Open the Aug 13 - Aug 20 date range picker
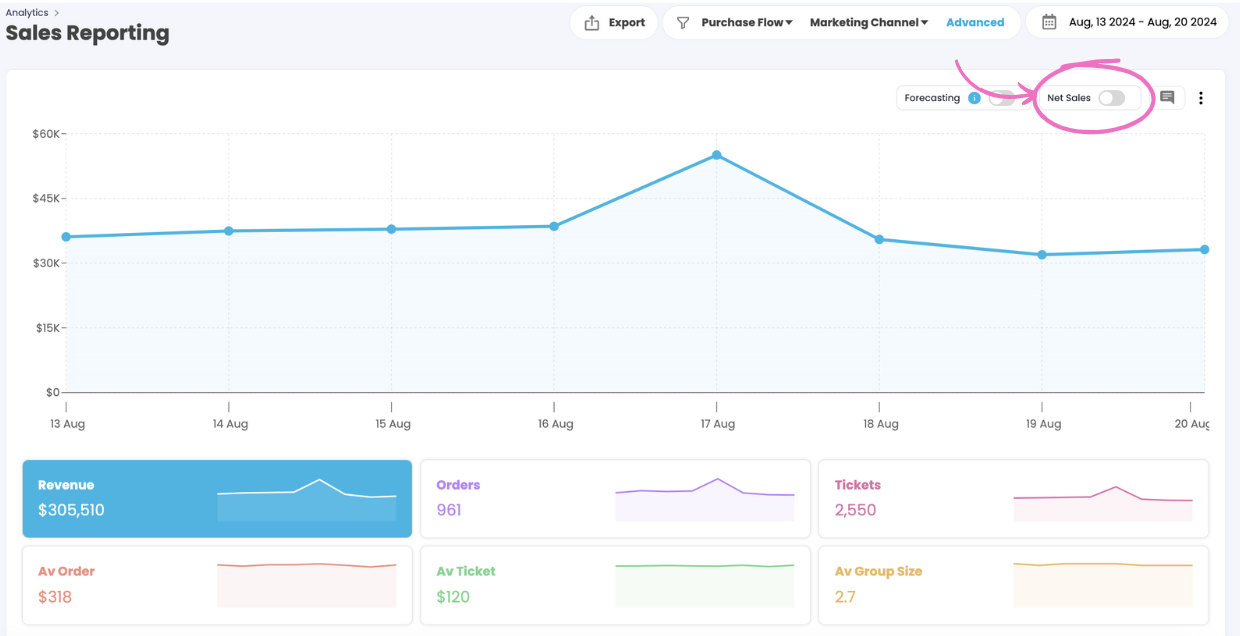 pyautogui.click(x=1142, y=22)
